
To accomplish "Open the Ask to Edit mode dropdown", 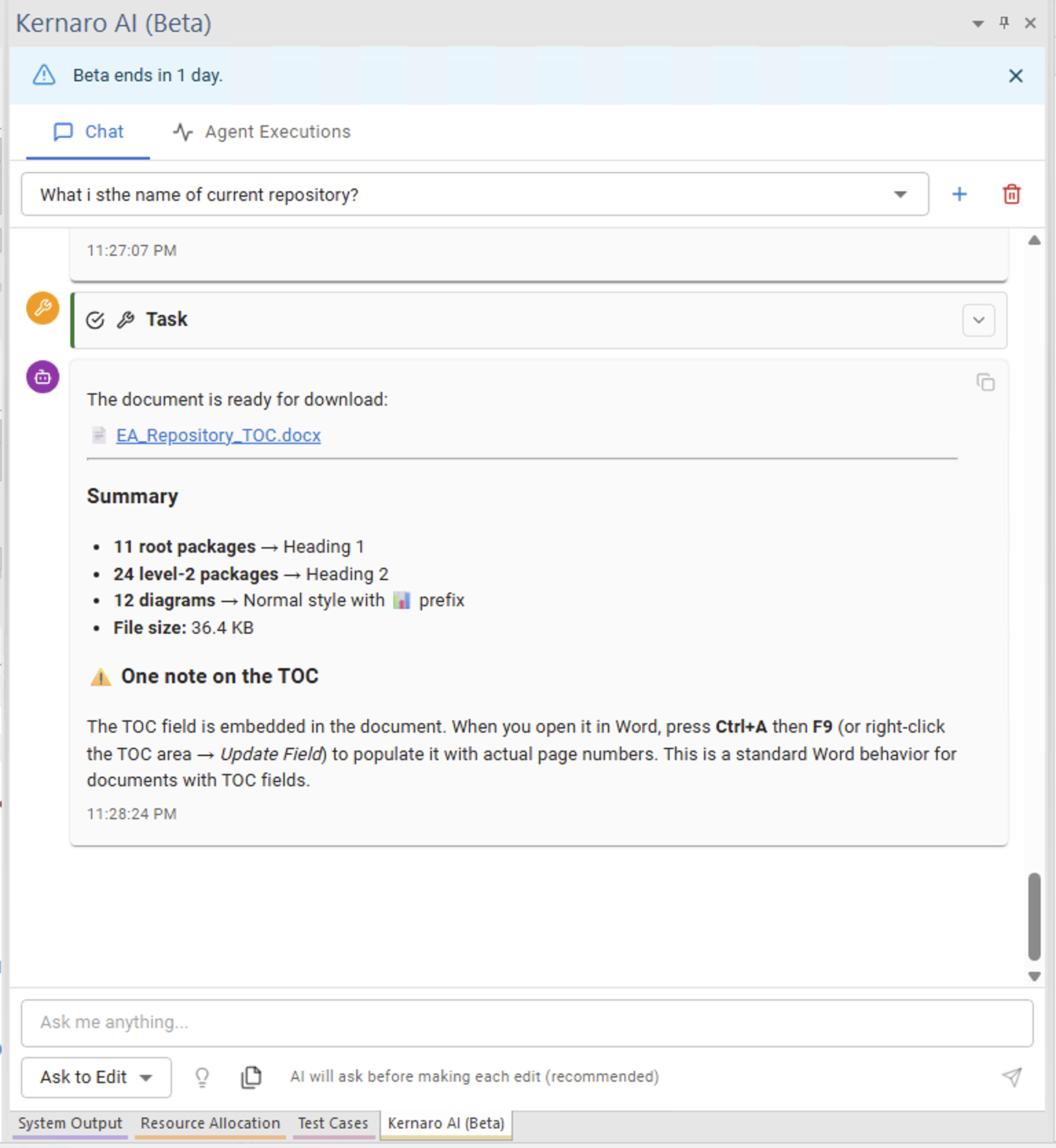I will coord(96,1077).
